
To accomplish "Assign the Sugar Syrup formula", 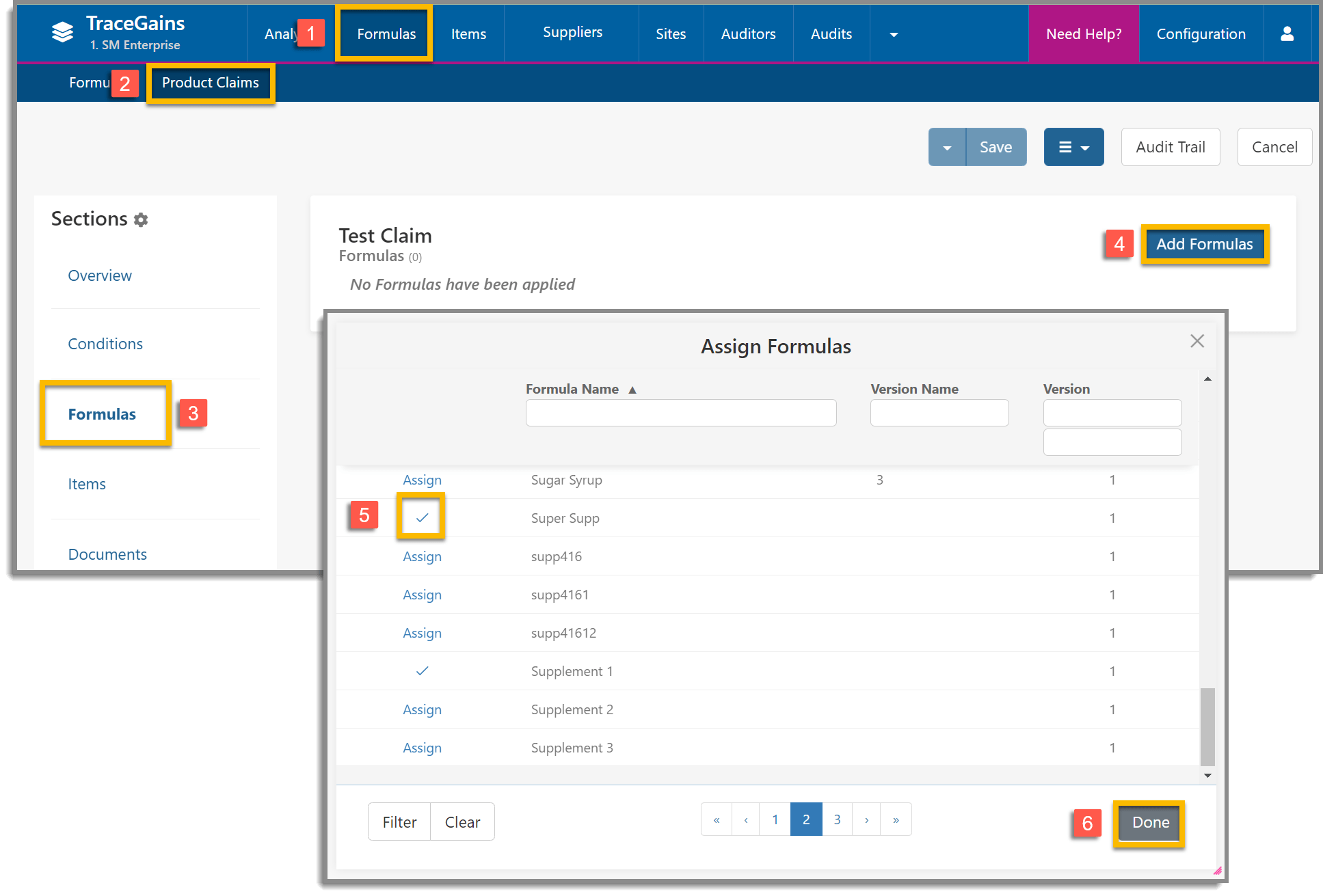I will tap(422, 480).
